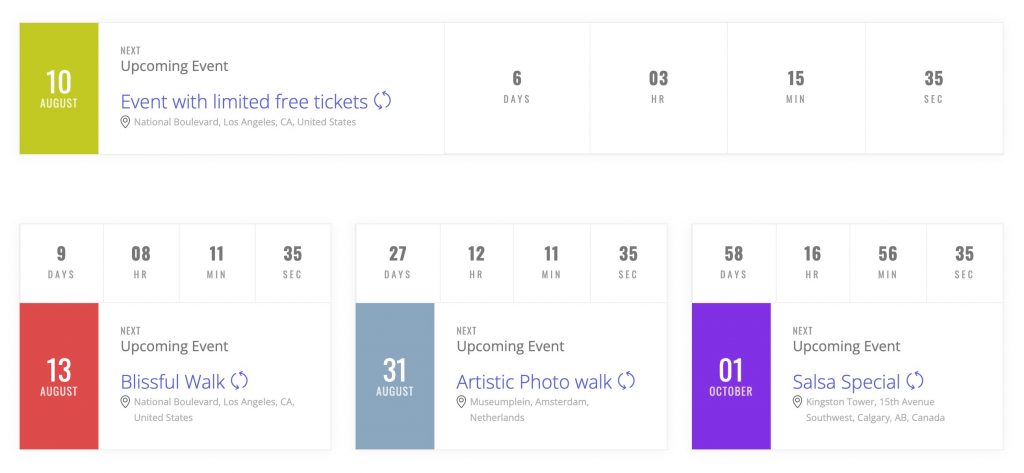Click the 58 Days countdown cell
The width and height of the screenshot is (1024, 473).
coord(734,263)
